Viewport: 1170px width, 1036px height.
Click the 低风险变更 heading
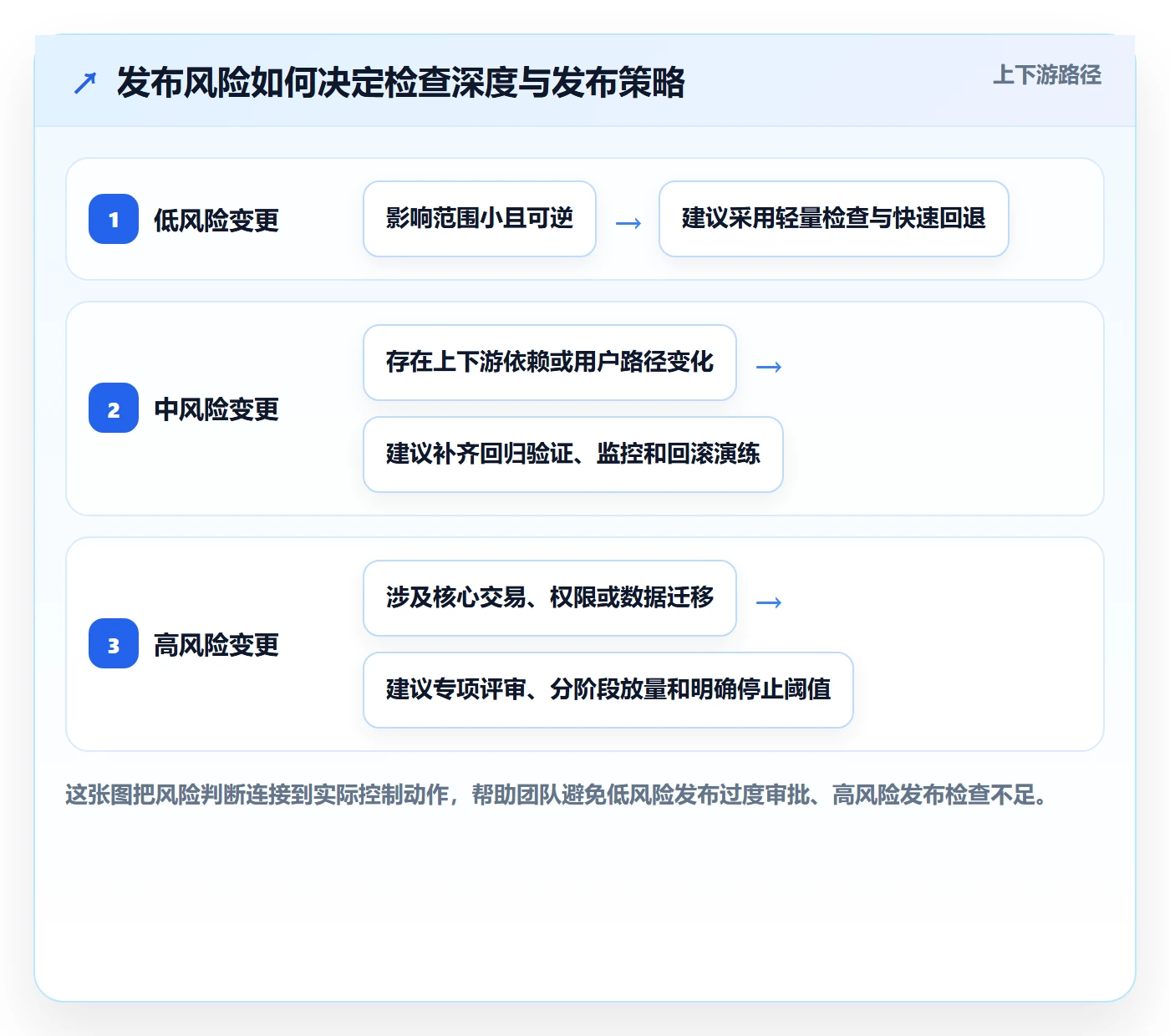pos(216,220)
